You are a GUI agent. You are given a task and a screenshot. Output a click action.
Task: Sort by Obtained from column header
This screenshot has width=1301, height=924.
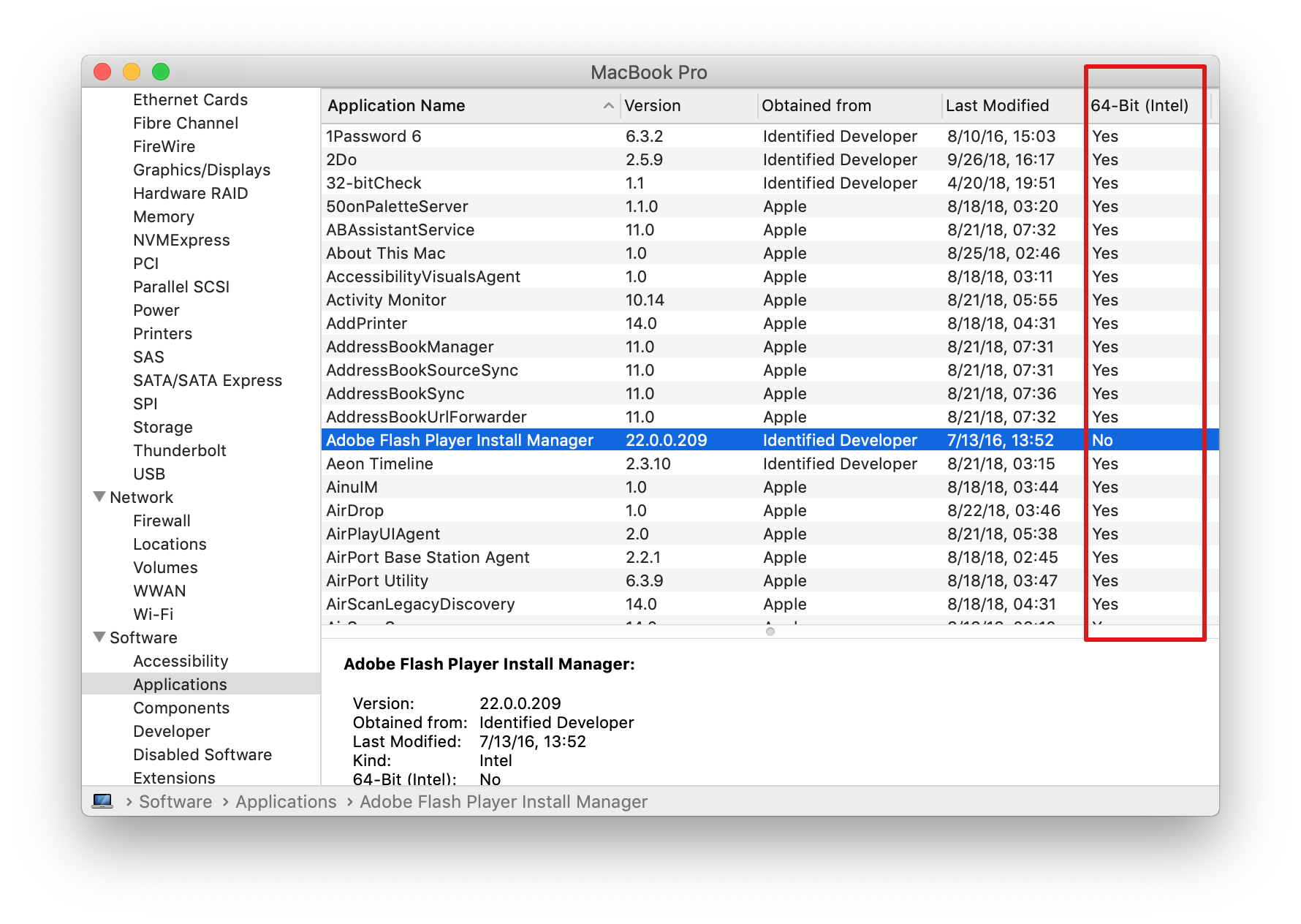click(x=850, y=106)
